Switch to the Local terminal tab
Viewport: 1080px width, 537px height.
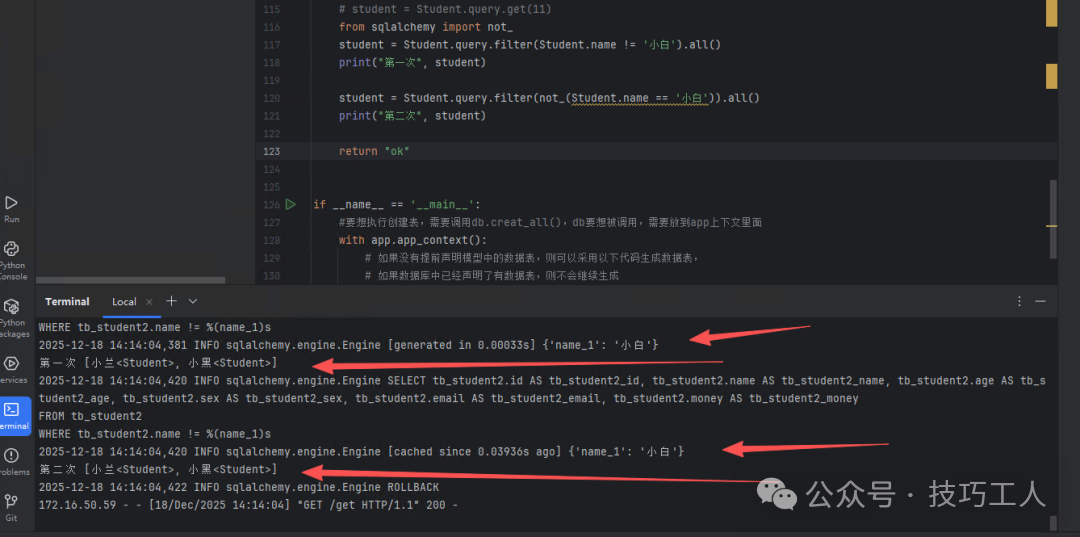click(x=125, y=302)
